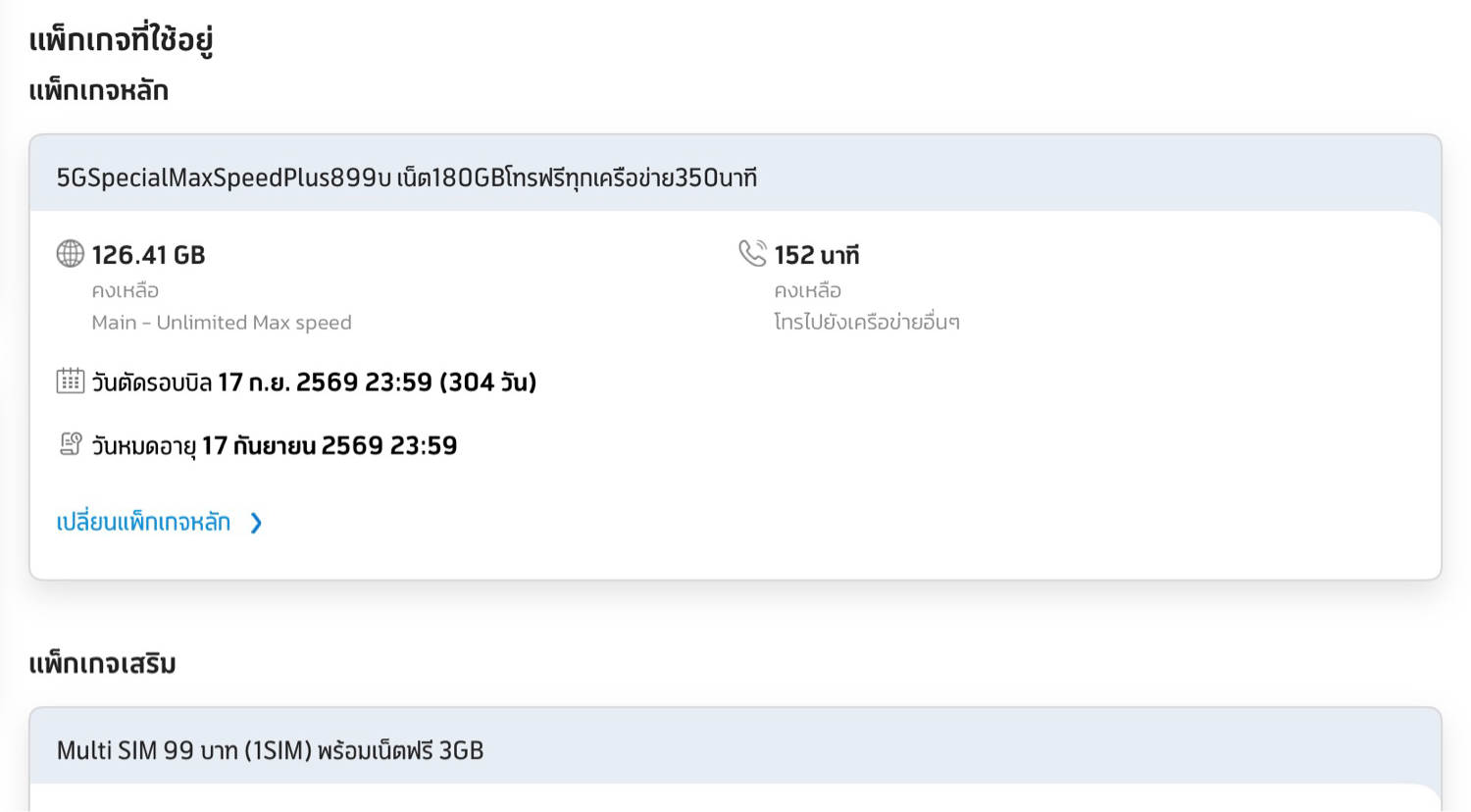Image resolution: width=1471 pixels, height=812 pixels.
Task: Select the 5GSpecialMaxSpeedPlus899 package header
Action: coord(406,178)
